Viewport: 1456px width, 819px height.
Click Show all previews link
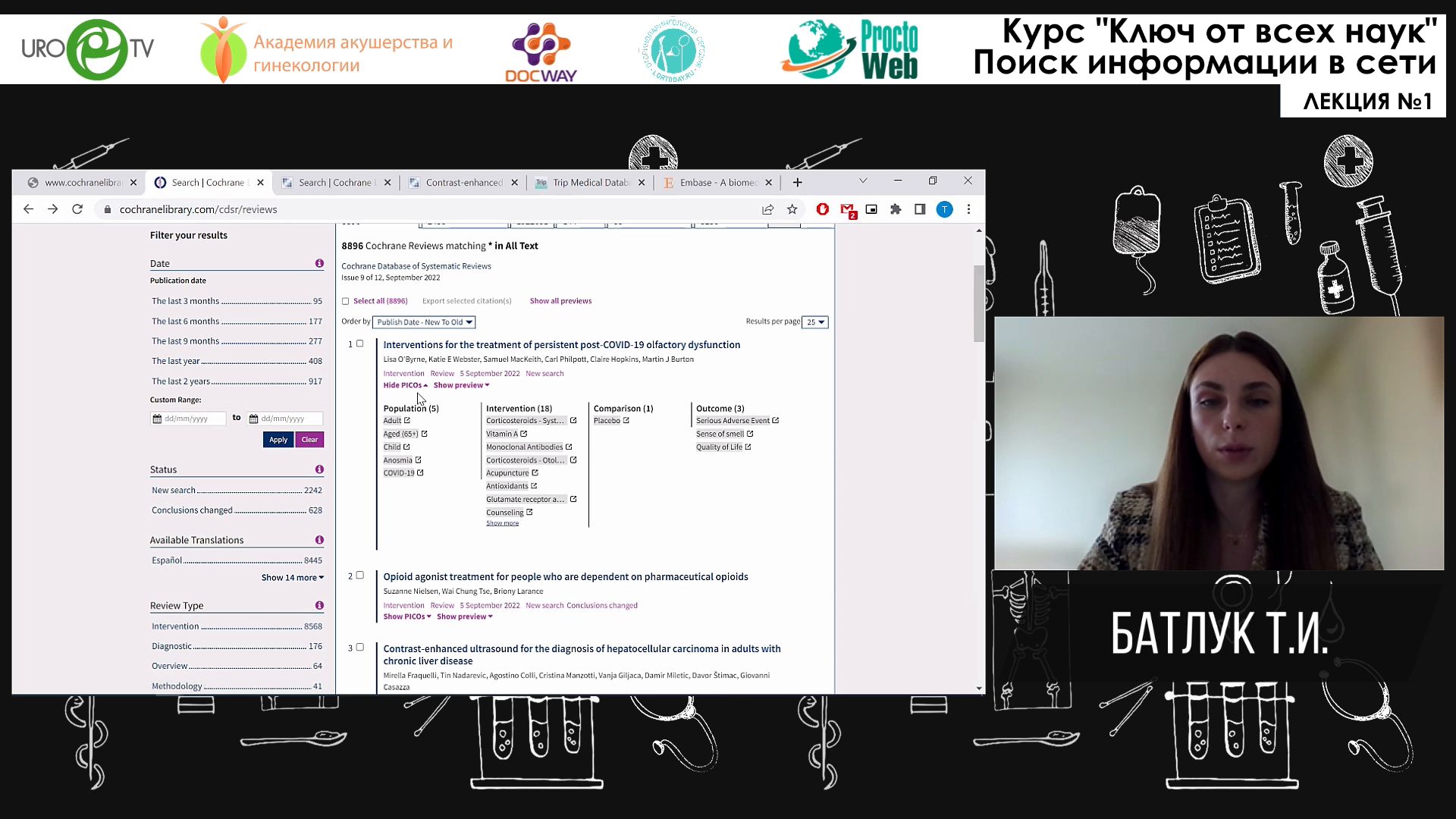561,301
